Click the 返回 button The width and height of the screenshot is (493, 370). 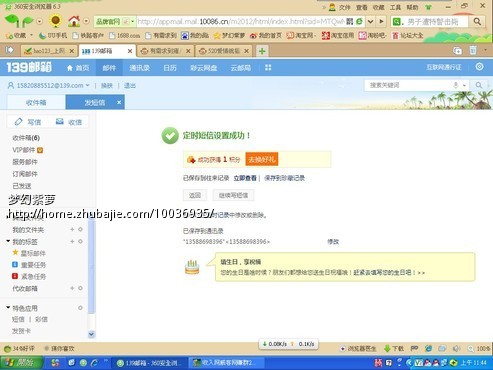coord(195,195)
